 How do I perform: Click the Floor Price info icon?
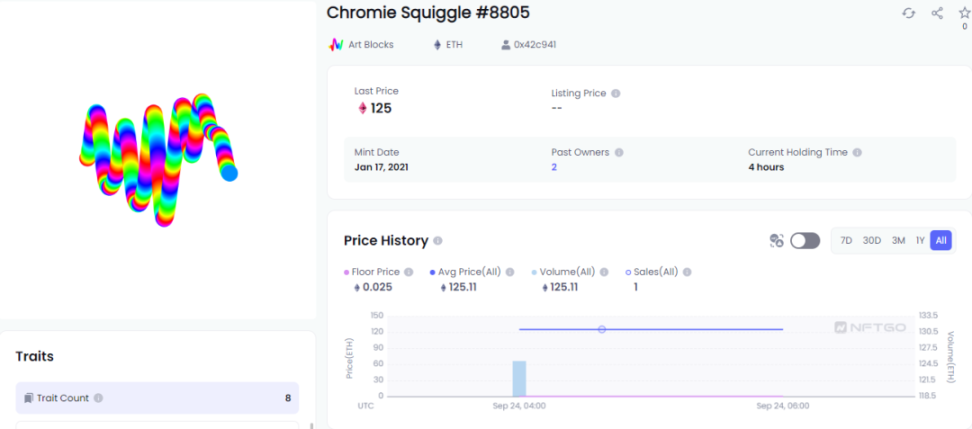coord(409,272)
